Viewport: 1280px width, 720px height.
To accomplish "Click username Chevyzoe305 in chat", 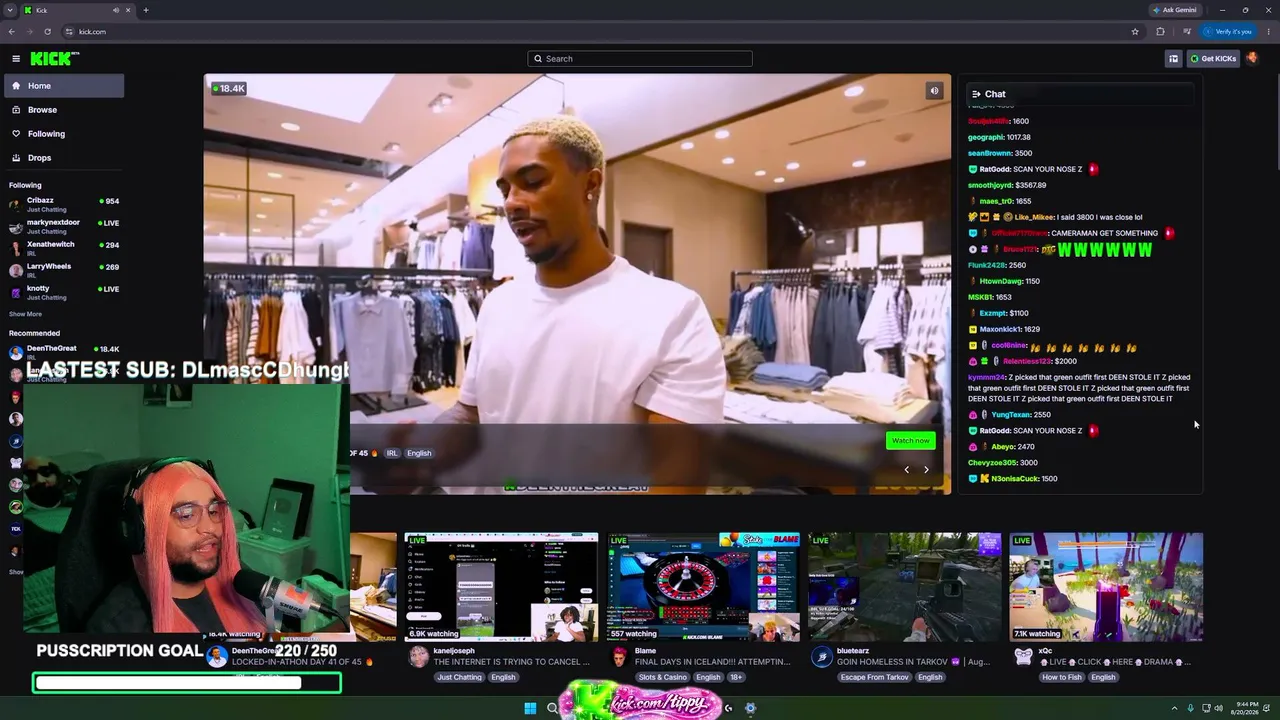I will click(x=991, y=463).
